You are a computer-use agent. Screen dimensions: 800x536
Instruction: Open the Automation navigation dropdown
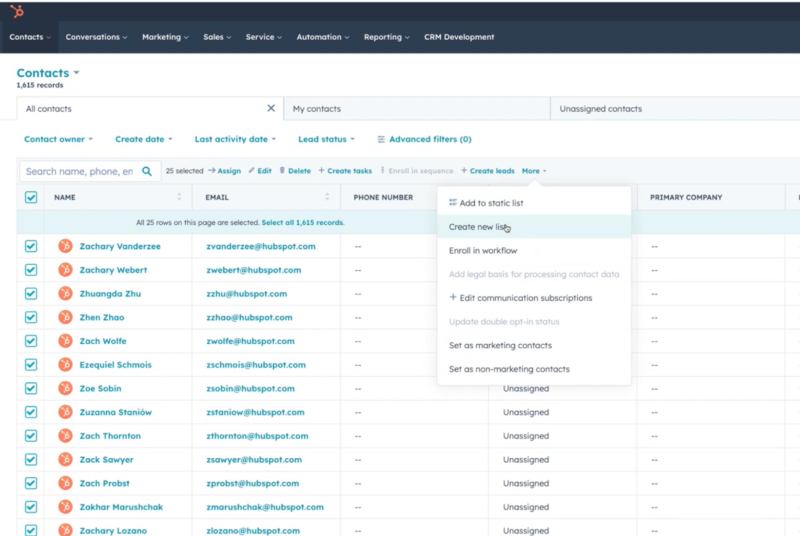pos(323,37)
